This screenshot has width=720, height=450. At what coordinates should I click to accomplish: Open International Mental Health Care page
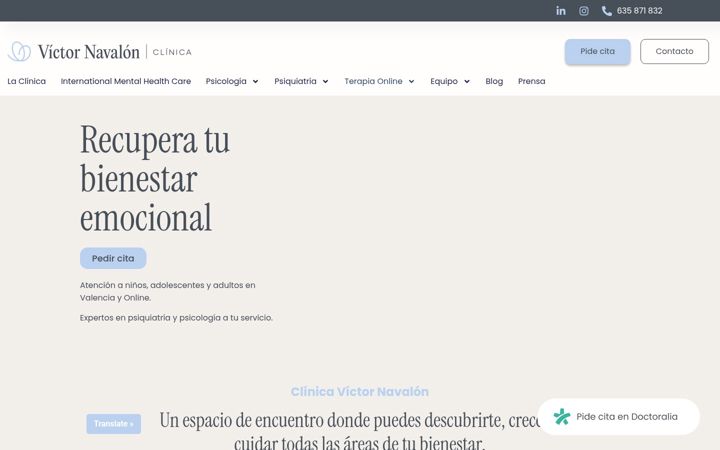126,81
